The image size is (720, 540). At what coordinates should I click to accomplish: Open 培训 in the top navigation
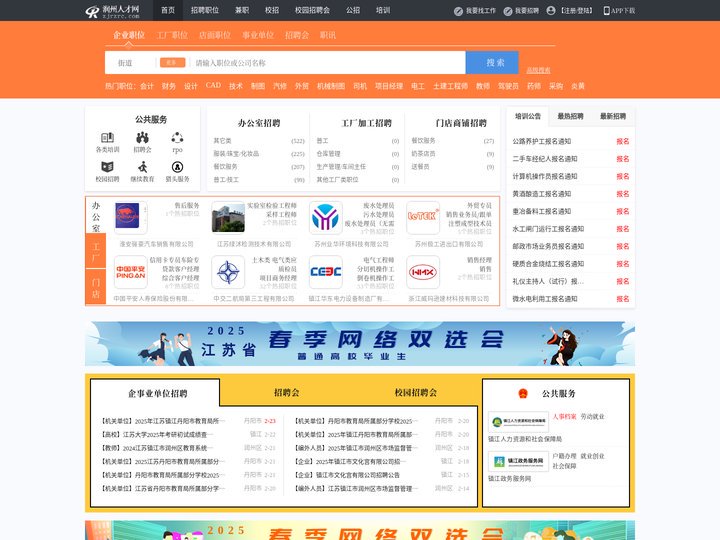(x=383, y=10)
